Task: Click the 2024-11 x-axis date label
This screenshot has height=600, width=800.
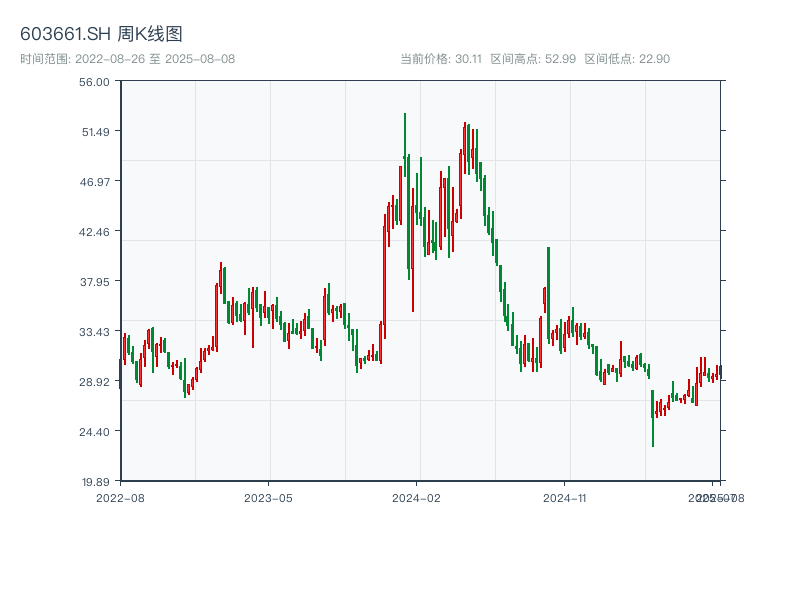Action: pos(565,497)
